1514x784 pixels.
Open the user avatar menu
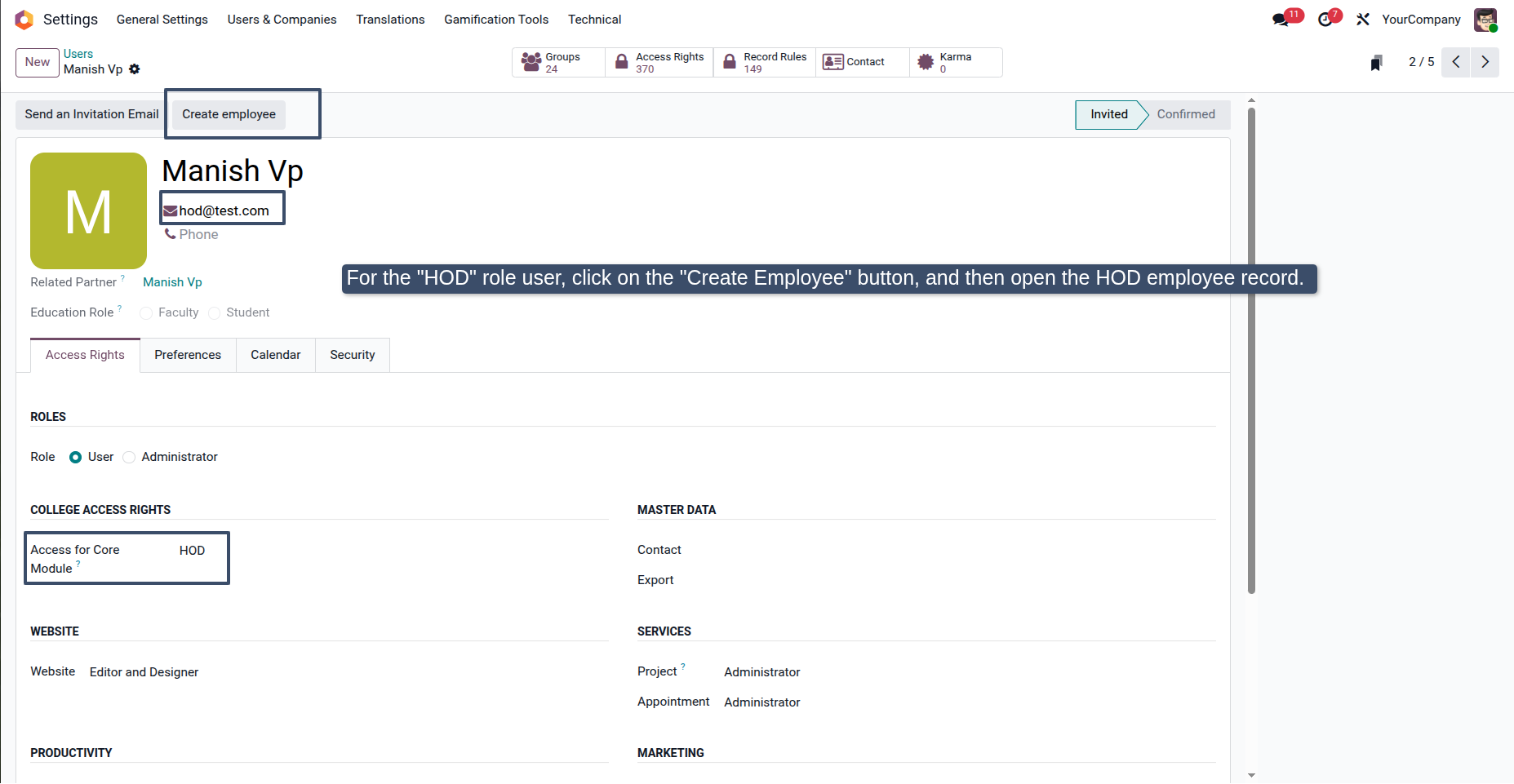click(x=1485, y=20)
